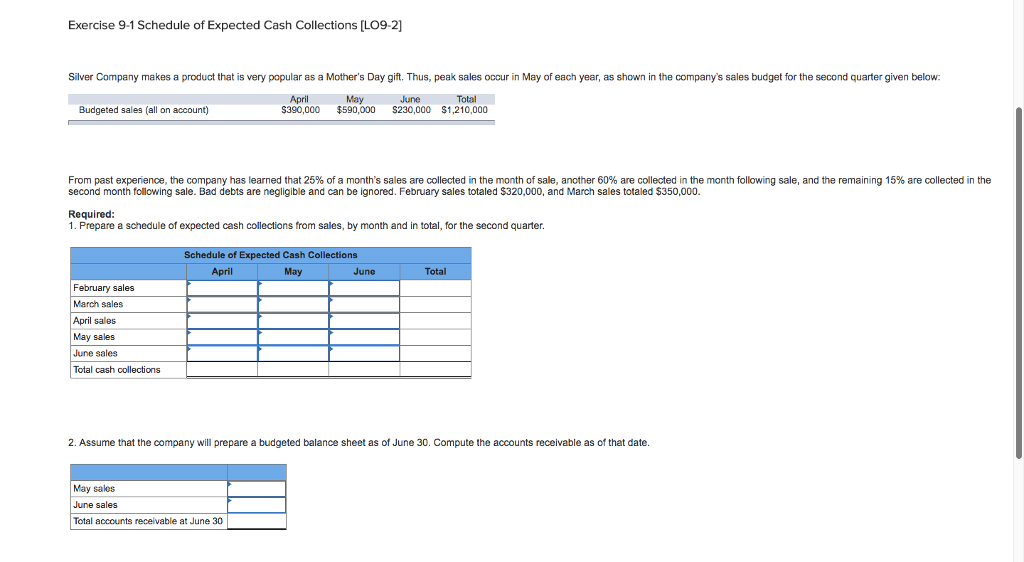This screenshot has width=1024, height=562.
Task: Click the 'April' column header in schedule
Action: click(222, 272)
